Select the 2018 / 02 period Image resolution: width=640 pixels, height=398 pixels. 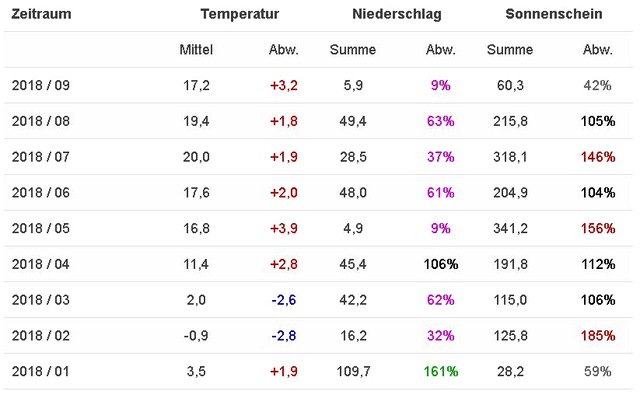40,336
